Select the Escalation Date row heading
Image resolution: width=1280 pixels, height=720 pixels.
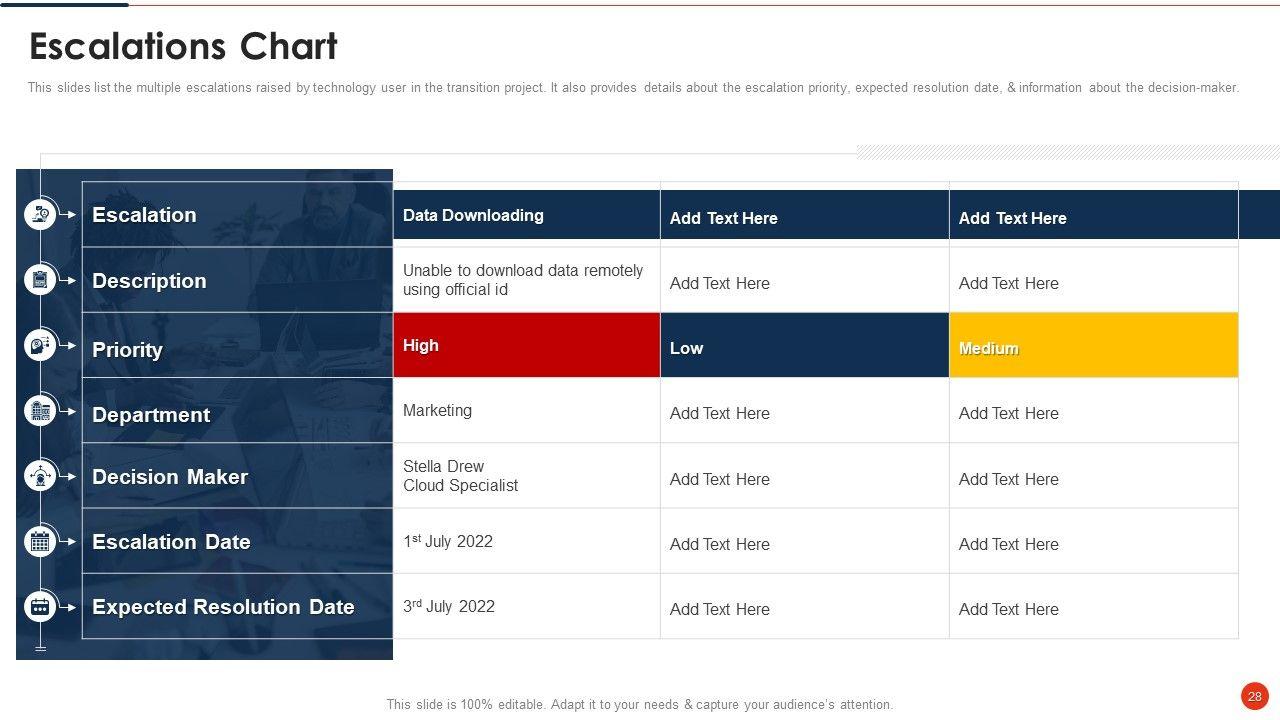point(171,542)
